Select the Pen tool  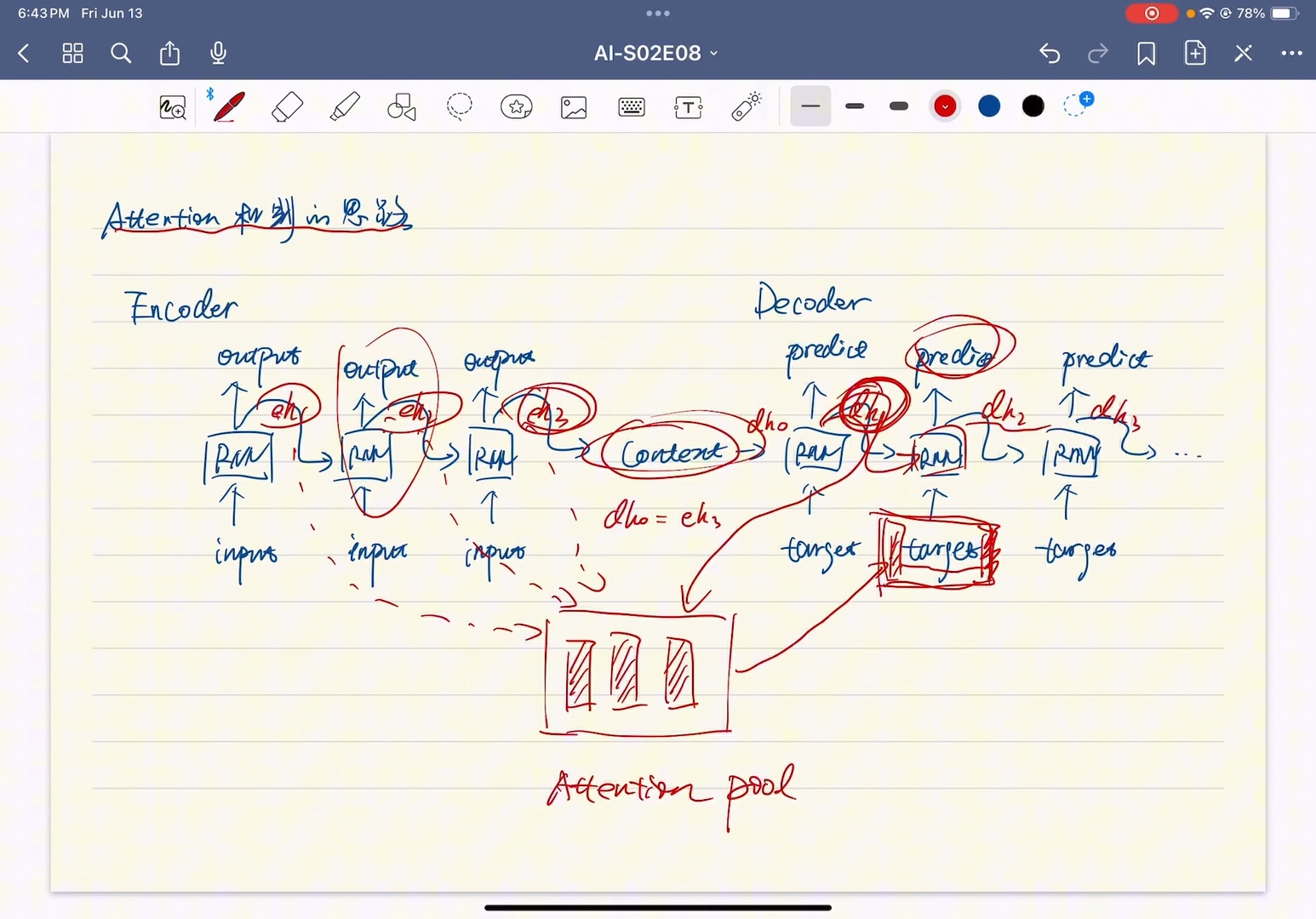(228, 107)
